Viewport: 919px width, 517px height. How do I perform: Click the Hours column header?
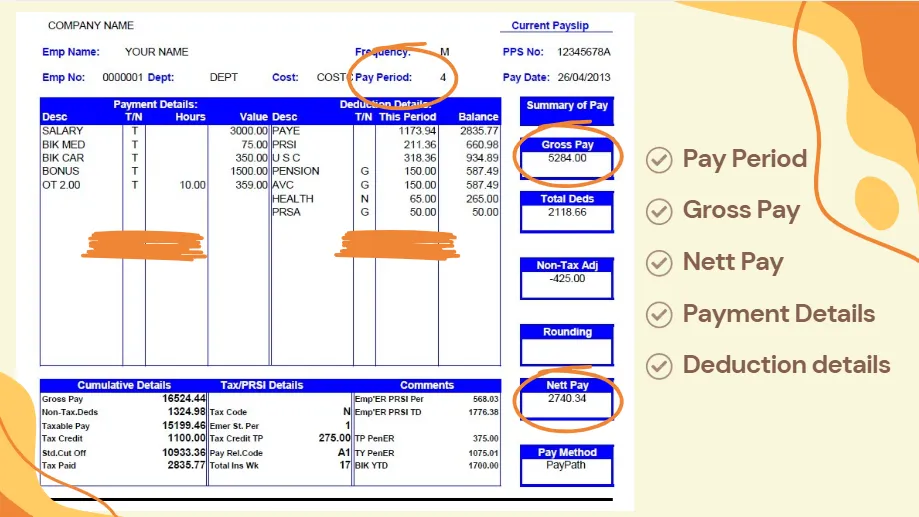click(190, 117)
